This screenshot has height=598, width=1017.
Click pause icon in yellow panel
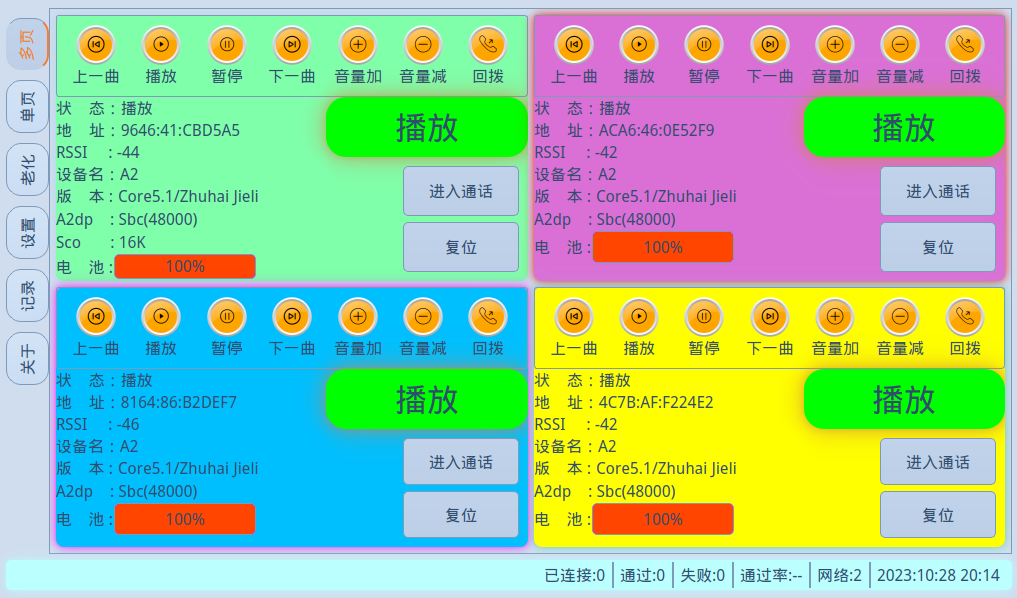(704, 317)
